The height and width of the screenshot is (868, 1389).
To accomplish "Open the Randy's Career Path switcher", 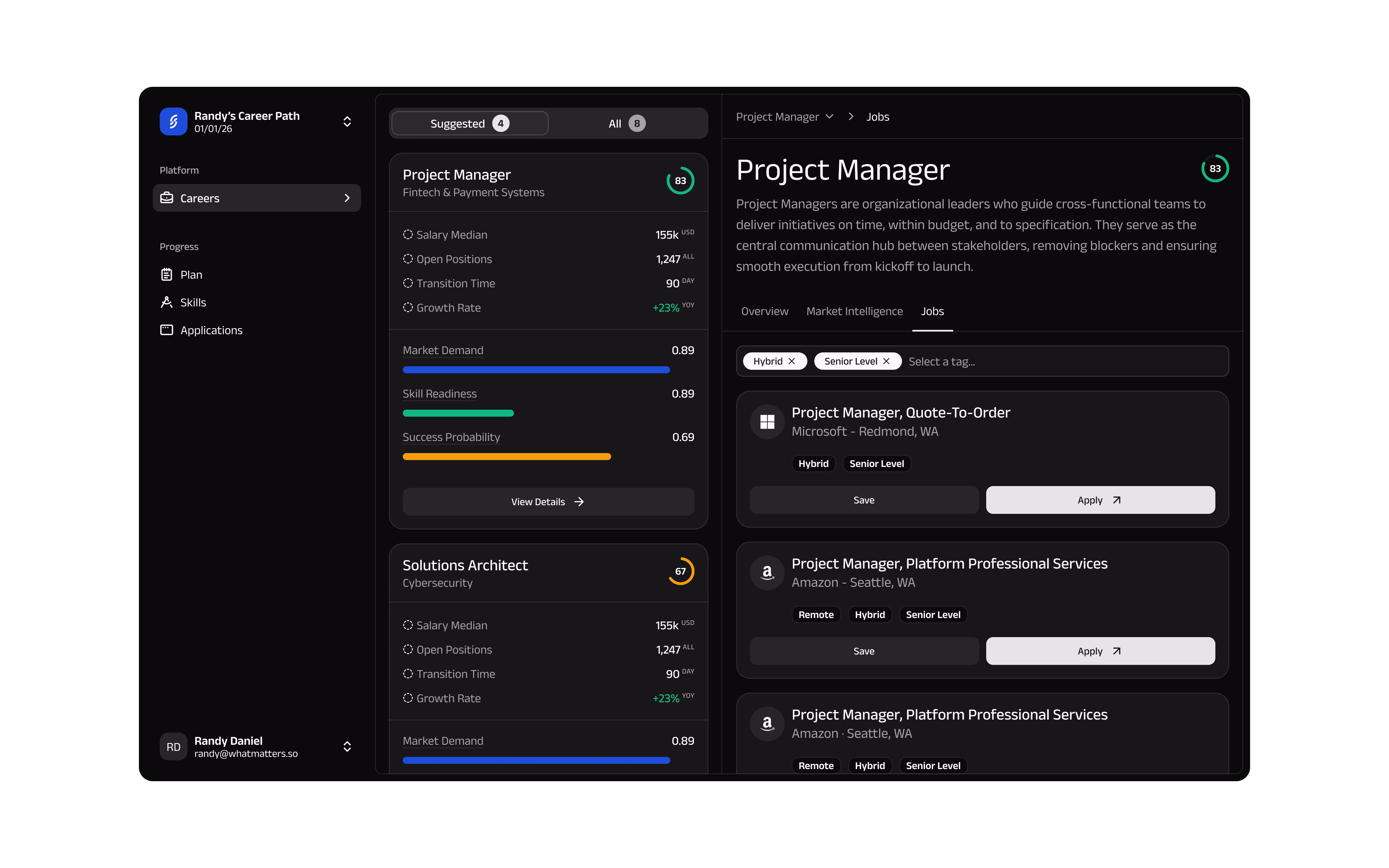I will [347, 122].
